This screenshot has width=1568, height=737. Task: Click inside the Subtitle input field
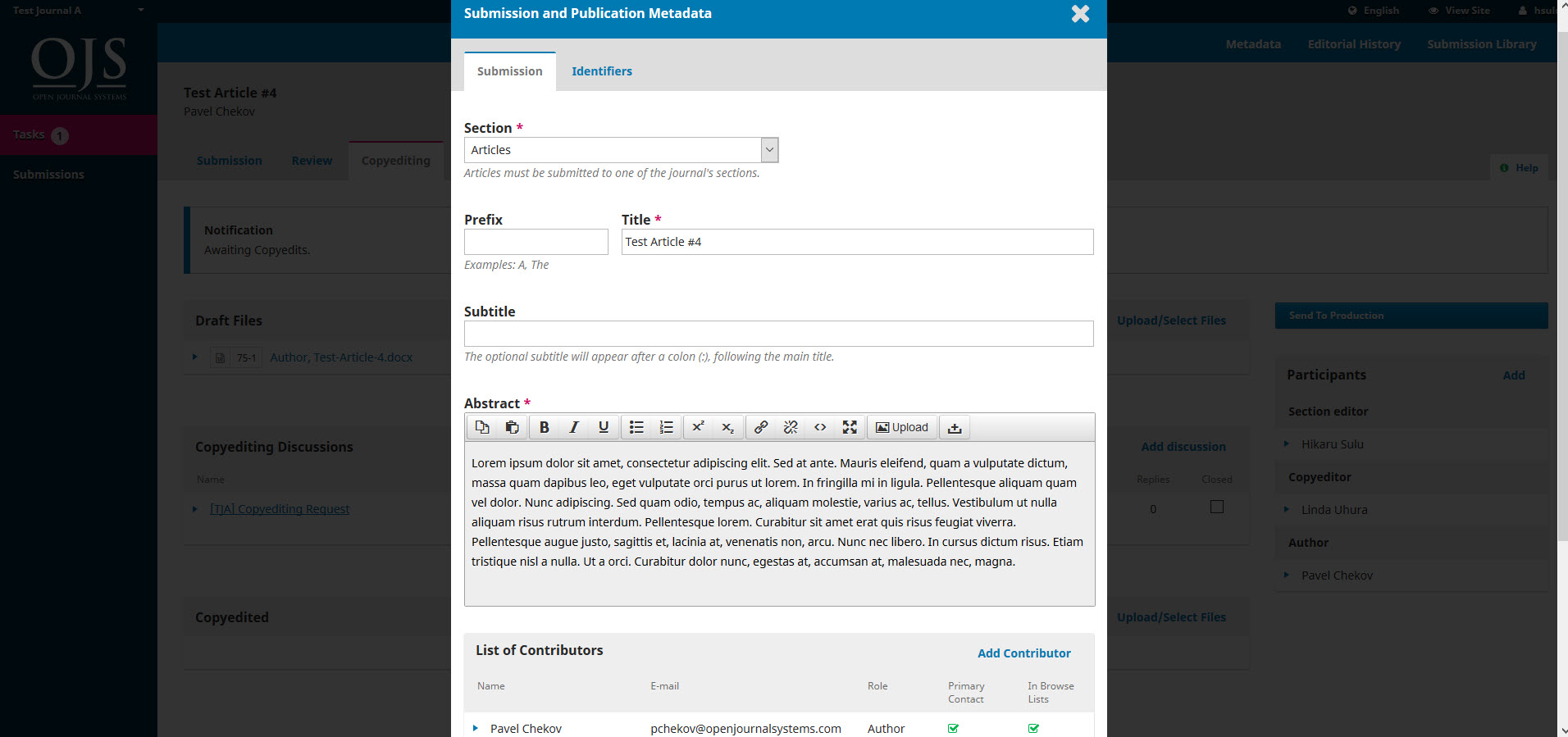coord(778,334)
